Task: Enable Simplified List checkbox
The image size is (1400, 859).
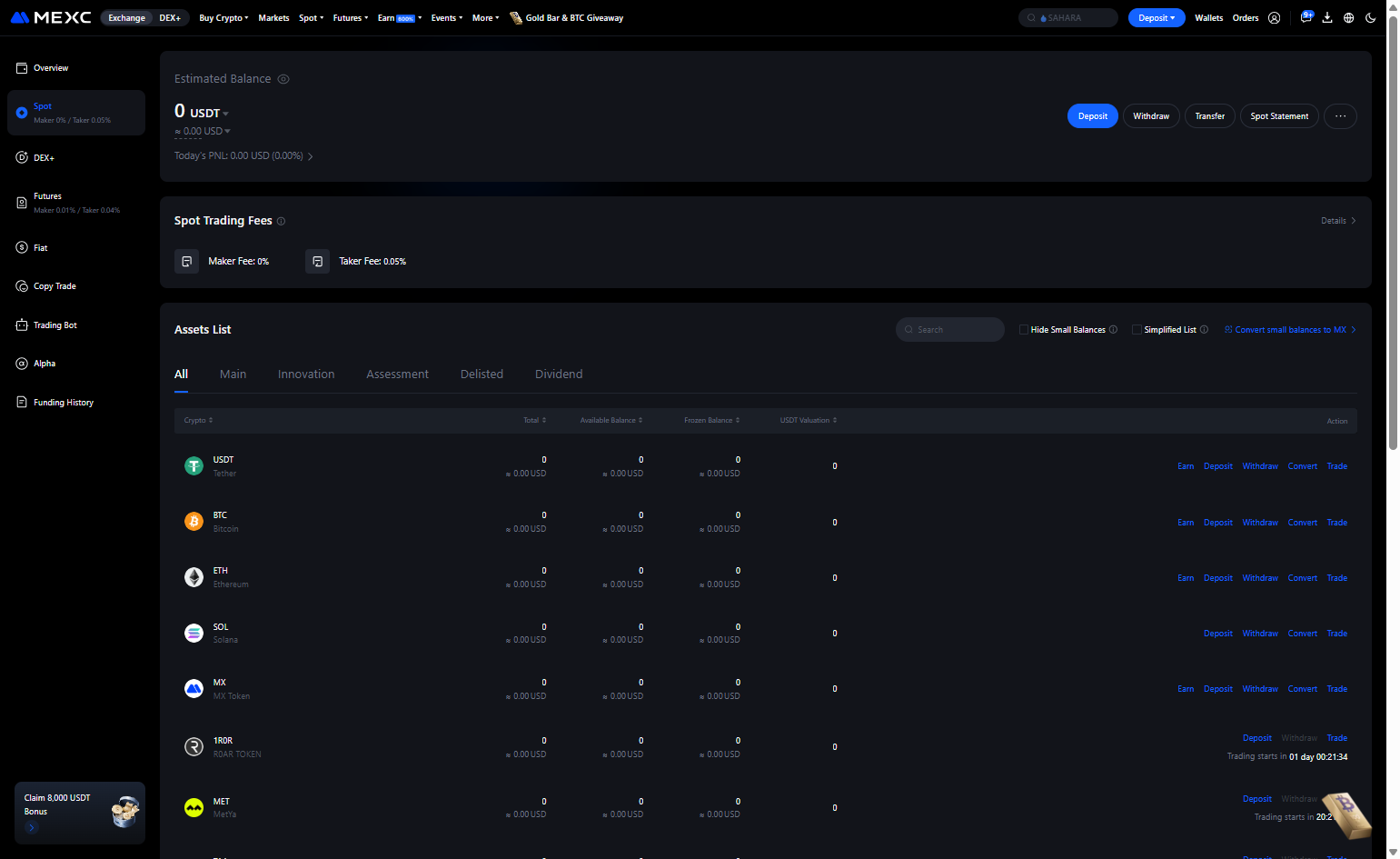Action: click(1137, 330)
